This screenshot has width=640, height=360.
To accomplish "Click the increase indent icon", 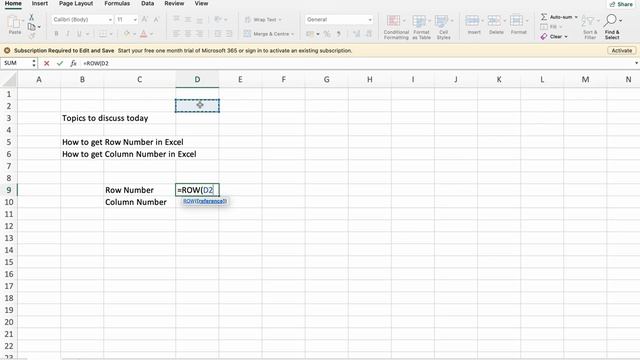I will click(229, 34).
